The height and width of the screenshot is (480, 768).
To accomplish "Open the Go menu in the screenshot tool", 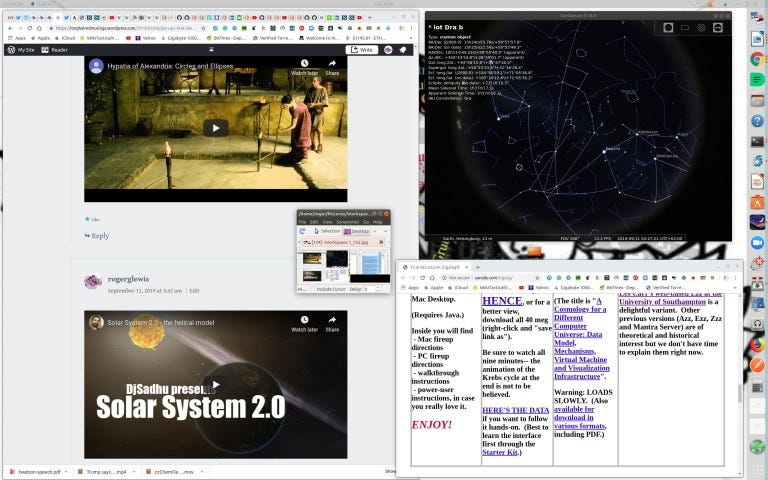I will (365, 222).
